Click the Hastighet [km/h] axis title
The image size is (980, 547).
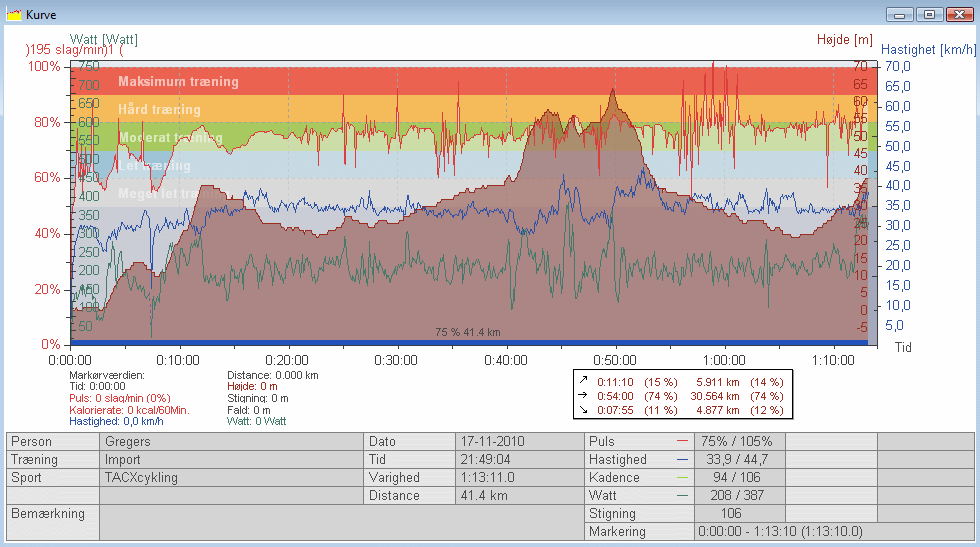(x=928, y=49)
